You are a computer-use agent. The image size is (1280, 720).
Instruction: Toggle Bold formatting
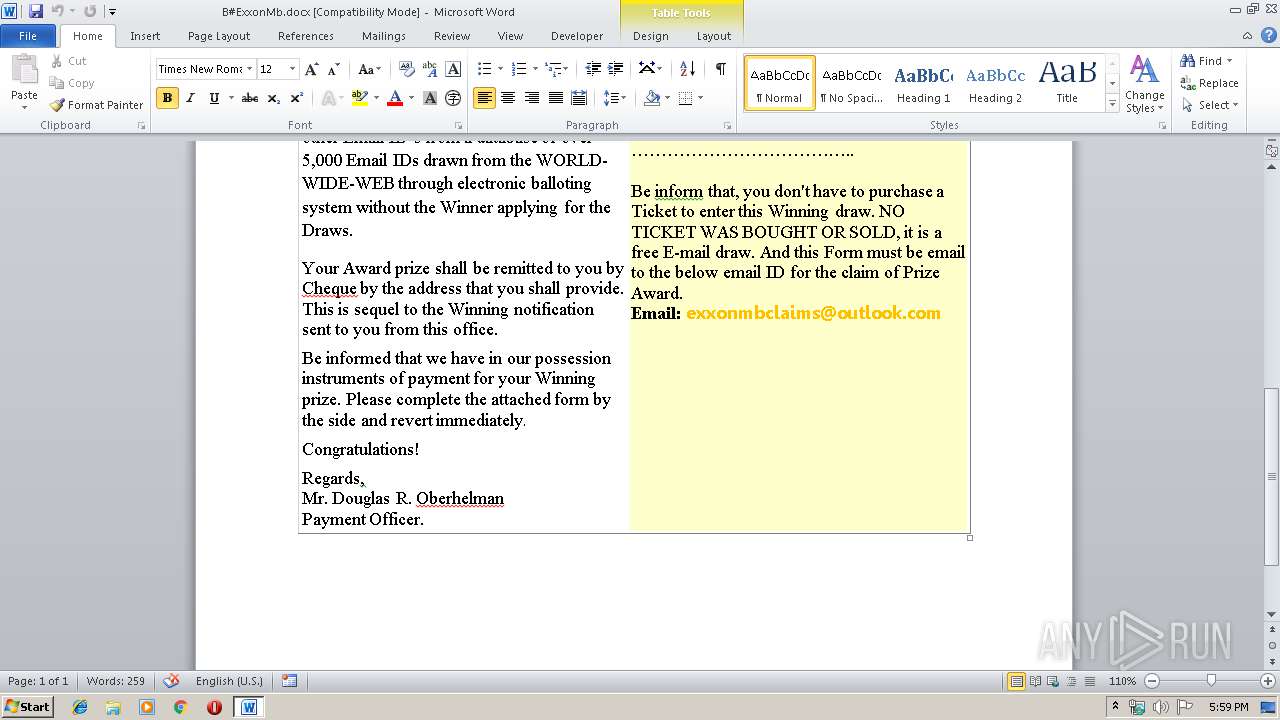[x=167, y=98]
